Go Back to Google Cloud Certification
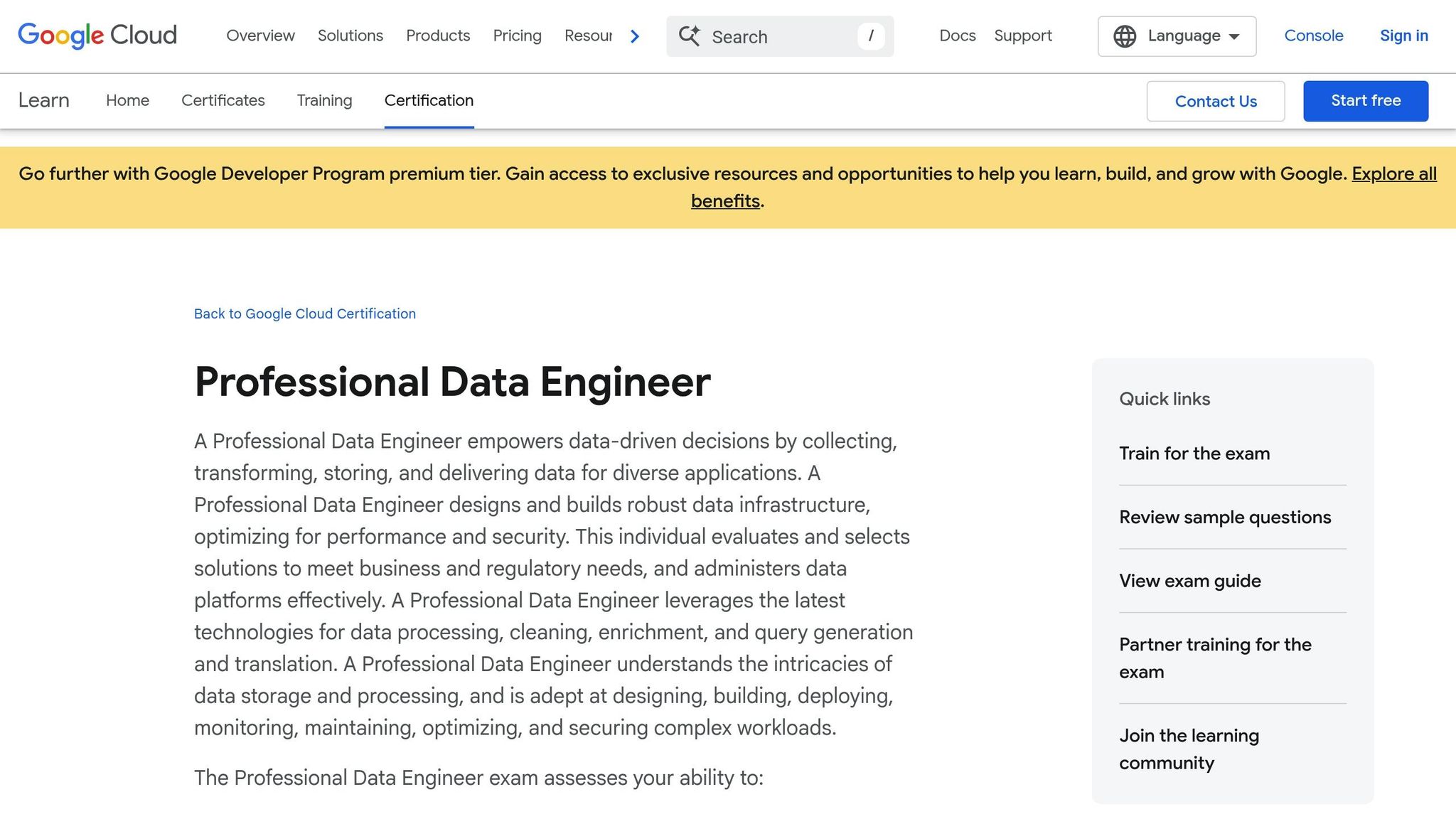 tap(304, 314)
